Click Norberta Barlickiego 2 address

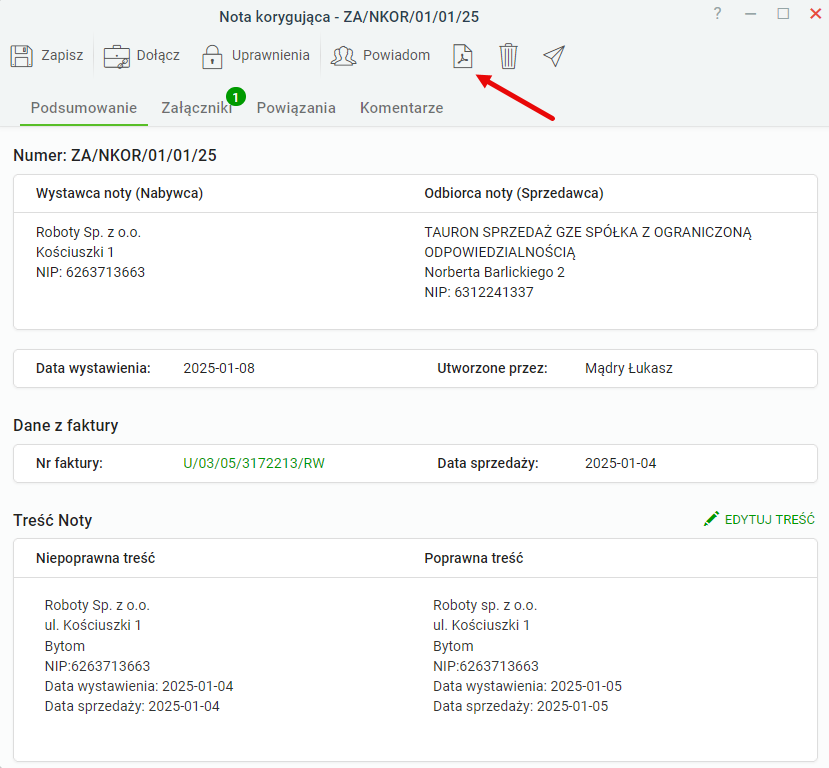click(x=494, y=272)
